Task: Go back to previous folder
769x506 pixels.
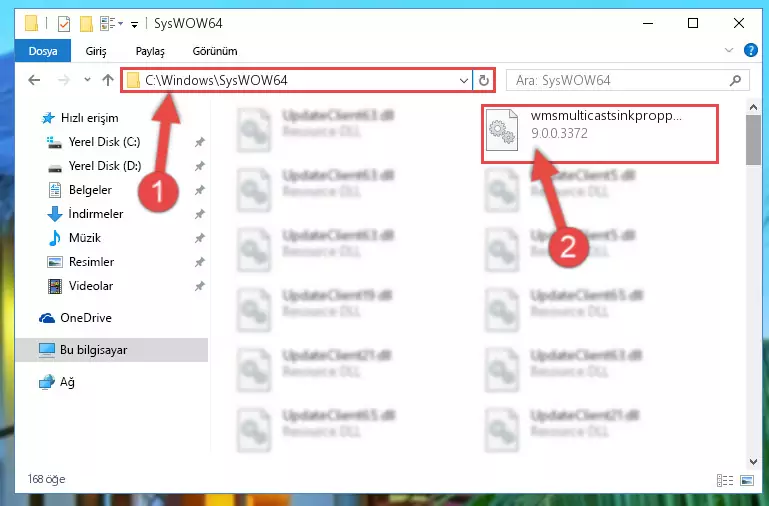Action: [x=34, y=80]
